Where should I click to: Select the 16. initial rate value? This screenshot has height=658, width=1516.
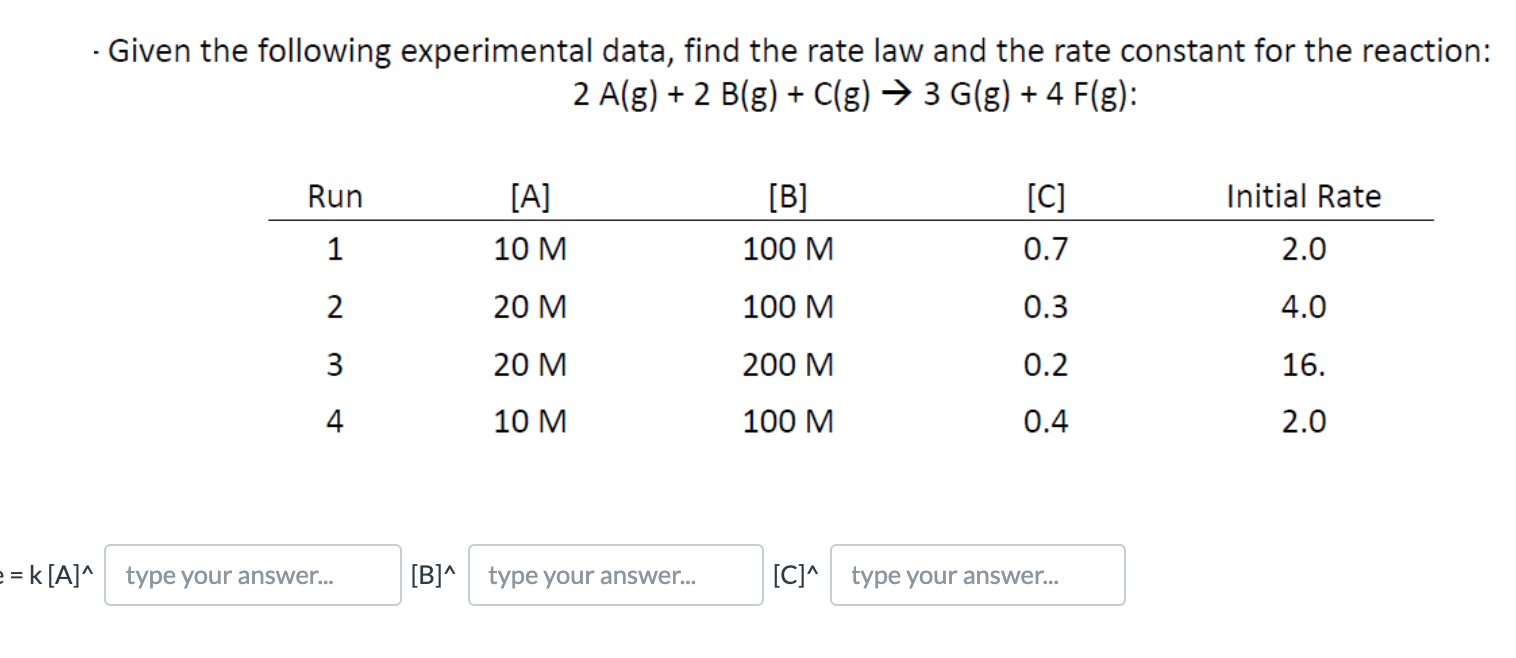[x=1302, y=364]
